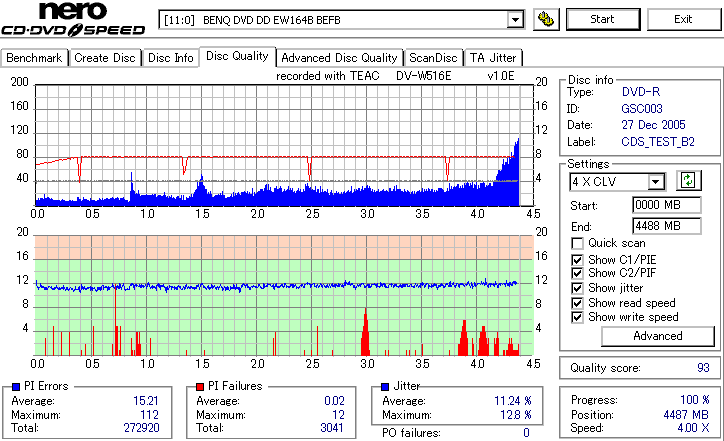Click 'recorded with TEAC DV-W516E' text
Image resolution: width=724 pixels, height=441 pixels.
coord(364,76)
